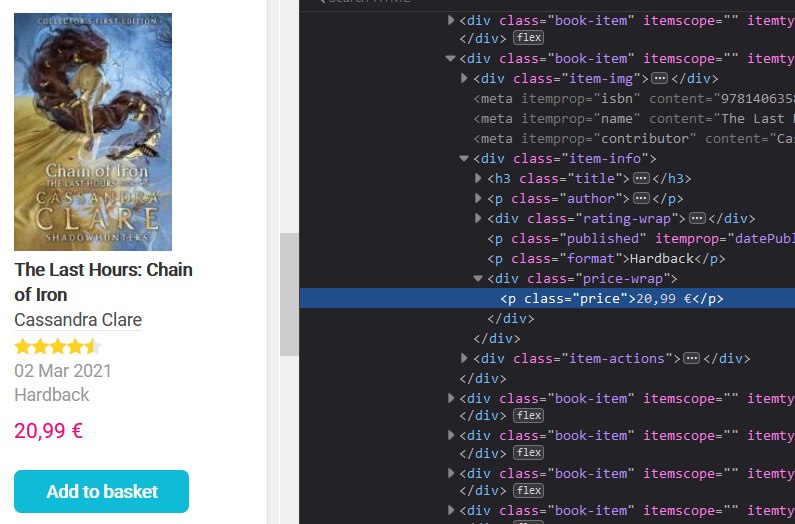The width and height of the screenshot is (795, 524).
Task: Select the meta itemprop contributor line
Action: click(634, 138)
